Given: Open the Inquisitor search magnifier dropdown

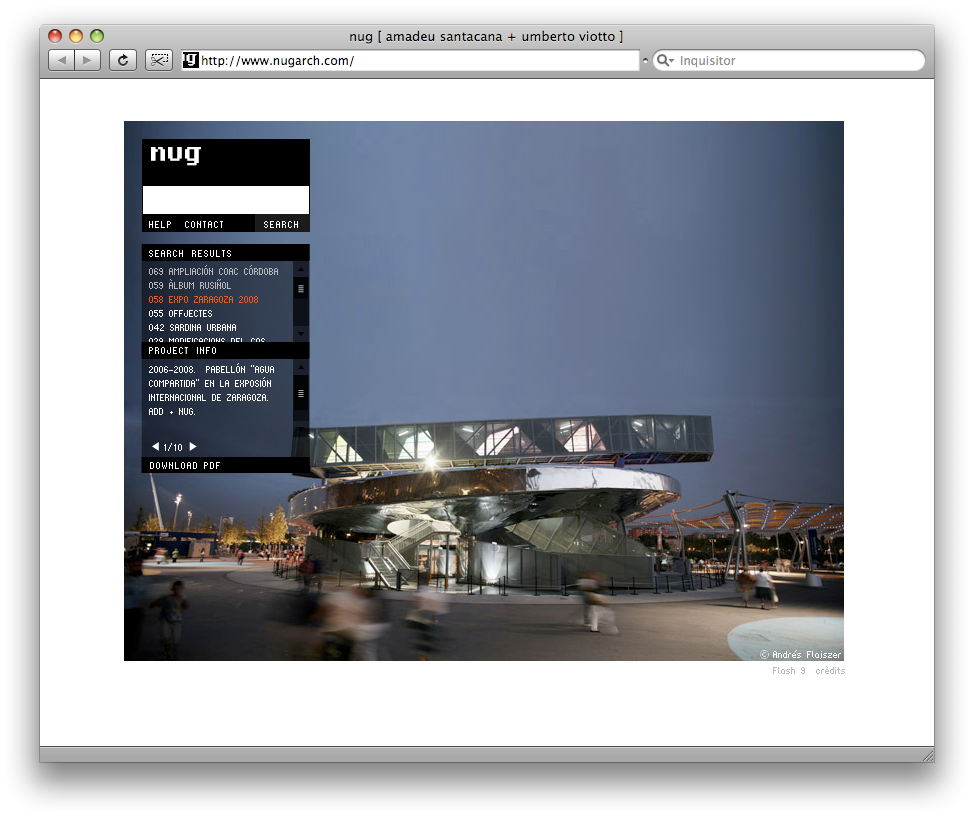Looking at the screenshot, I should click(x=665, y=60).
